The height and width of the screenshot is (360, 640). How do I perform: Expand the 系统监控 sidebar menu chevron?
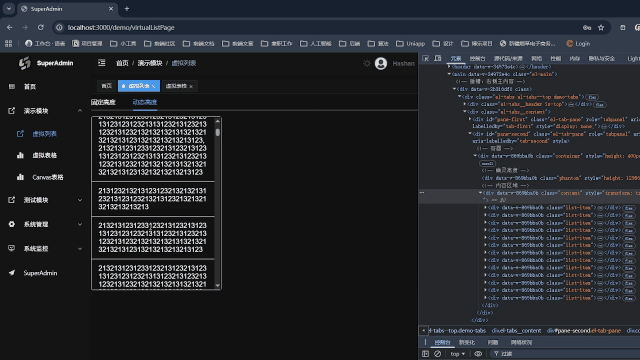tap(80, 248)
